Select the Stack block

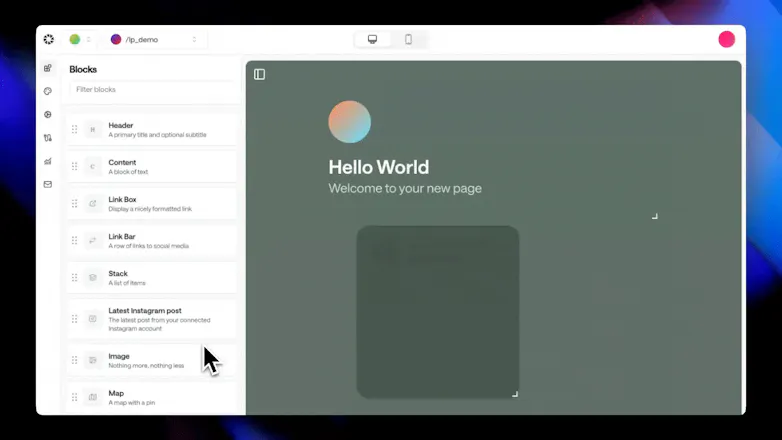tap(152, 278)
